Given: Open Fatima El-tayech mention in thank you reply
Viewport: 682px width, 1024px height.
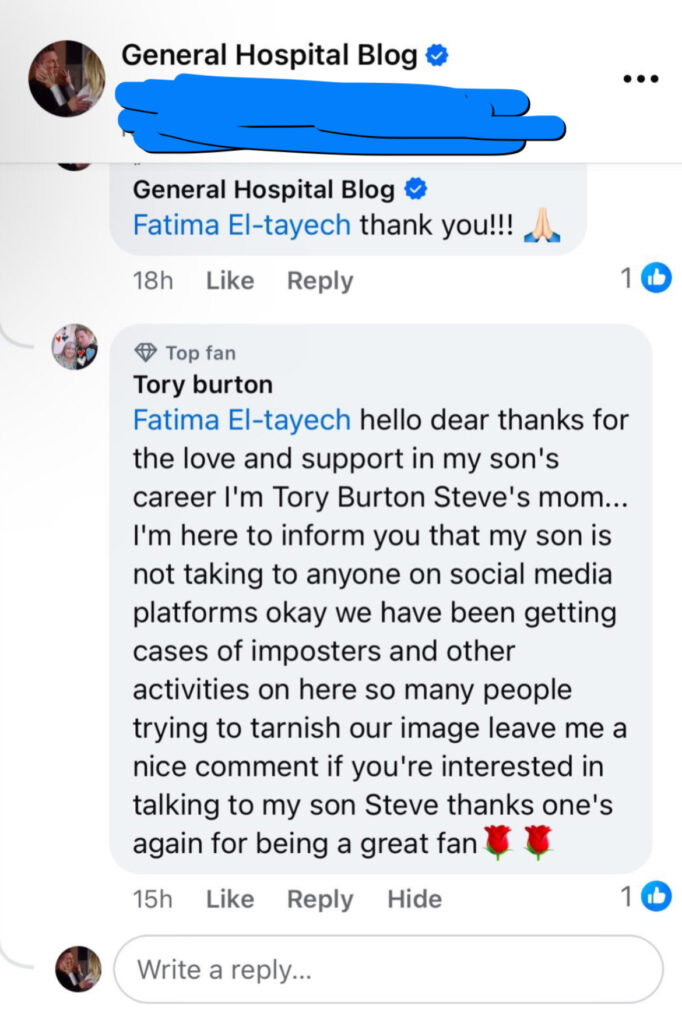Looking at the screenshot, I should pyautogui.click(x=242, y=225).
